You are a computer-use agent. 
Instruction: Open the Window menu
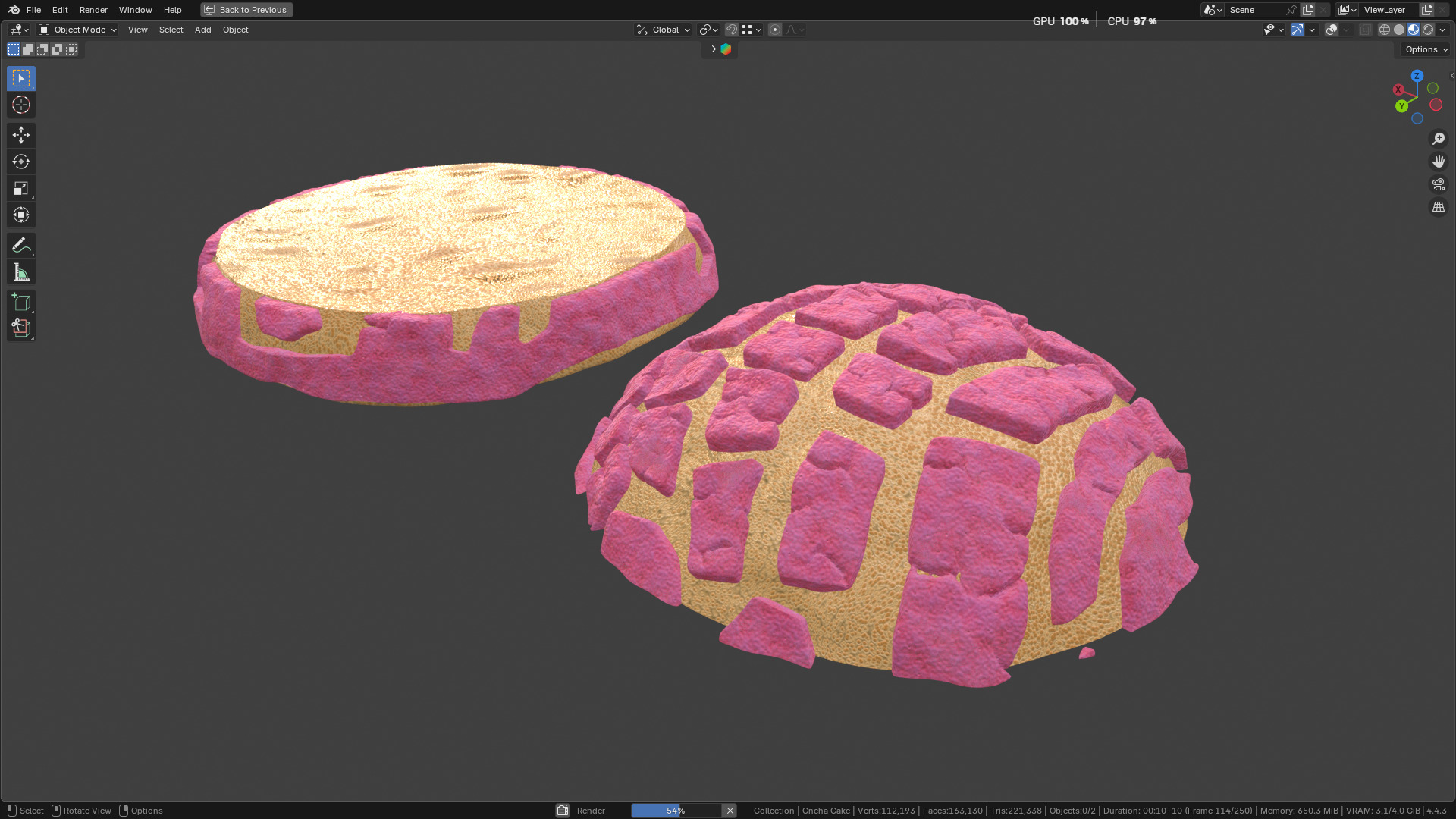136,10
